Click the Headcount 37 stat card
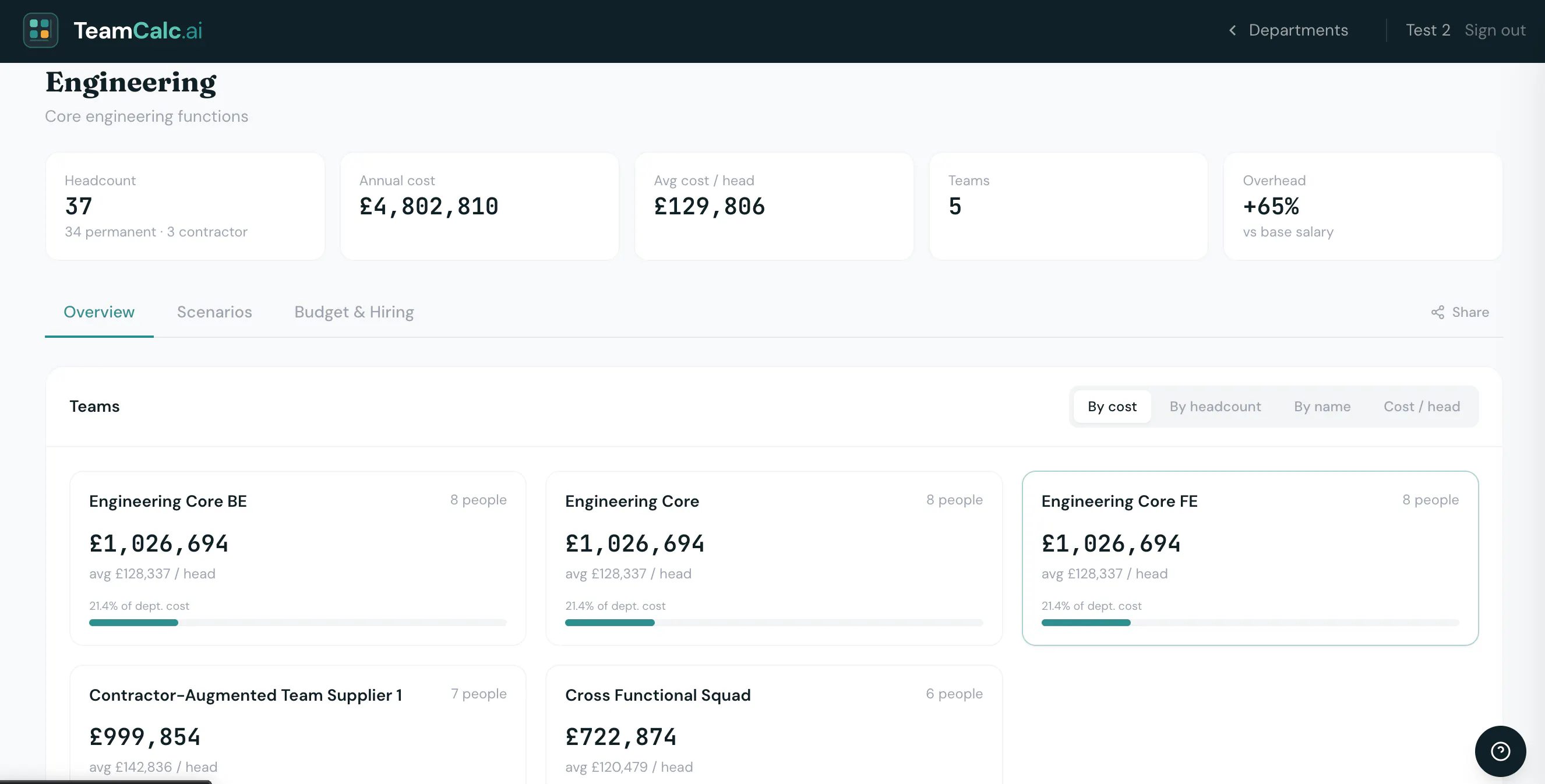This screenshot has height=784, width=1545. 185,206
